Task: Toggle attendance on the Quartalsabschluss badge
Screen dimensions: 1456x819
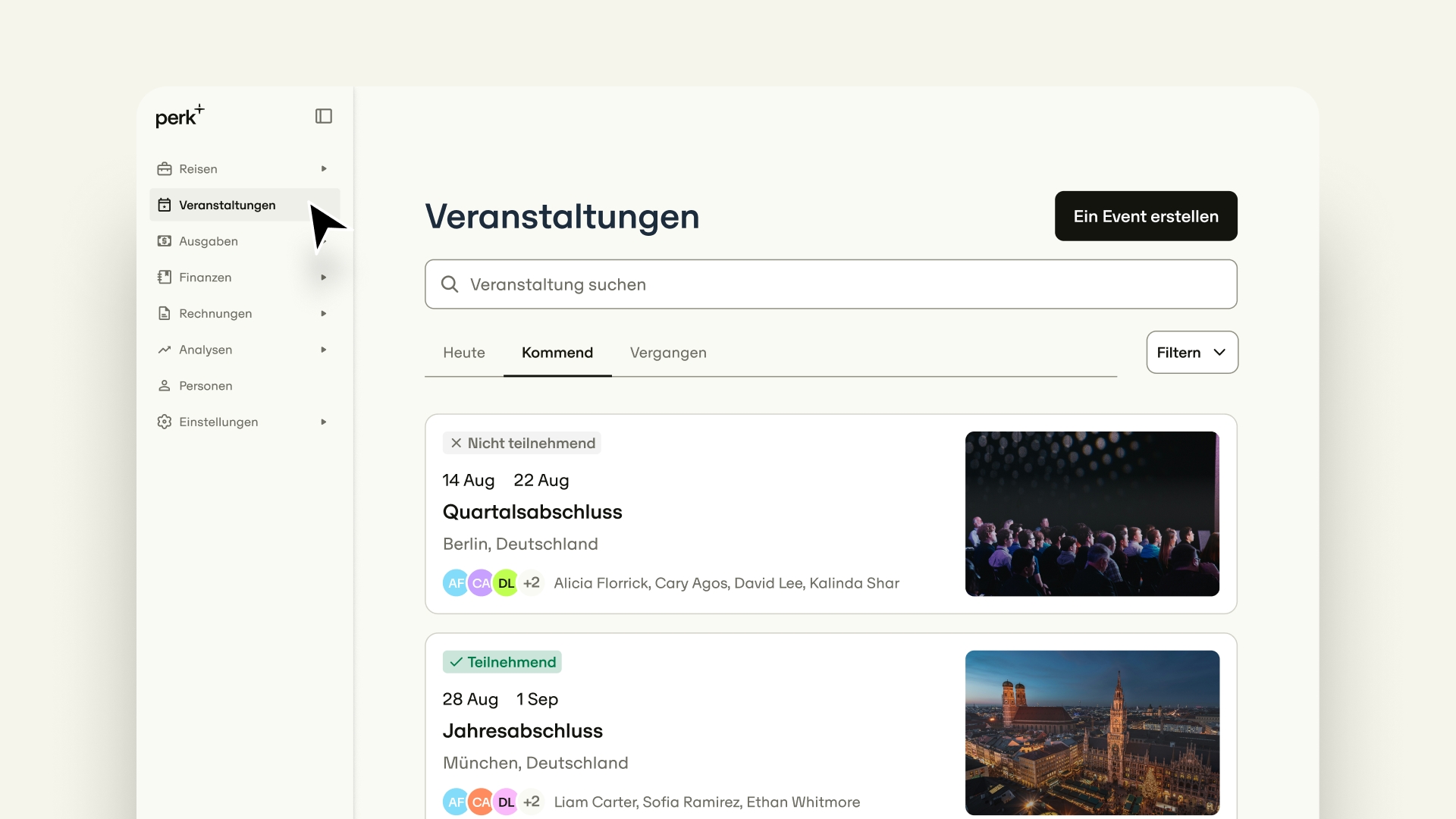Action: [x=522, y=443]
